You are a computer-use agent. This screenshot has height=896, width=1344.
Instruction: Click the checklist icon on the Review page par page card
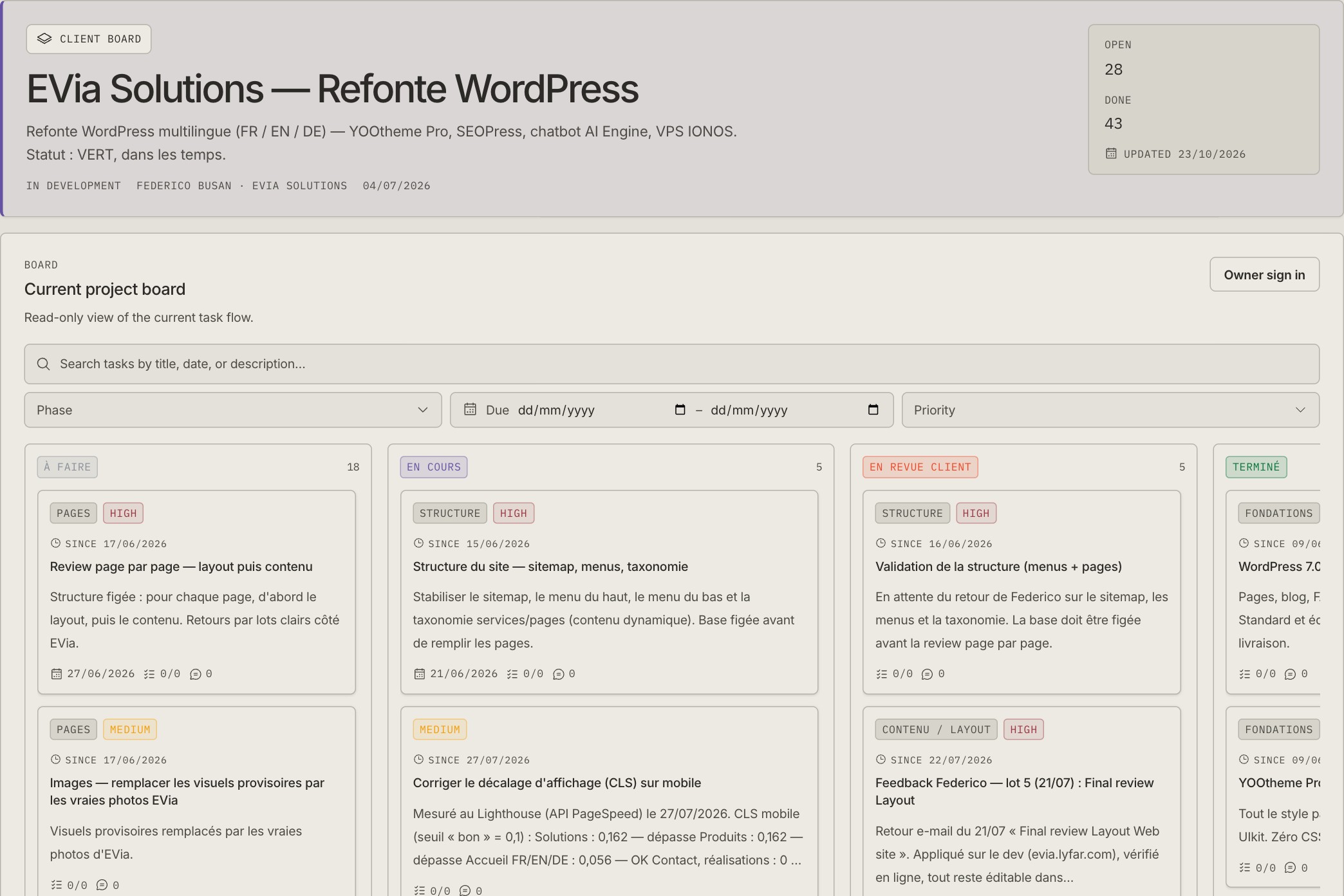coord(149,674)
